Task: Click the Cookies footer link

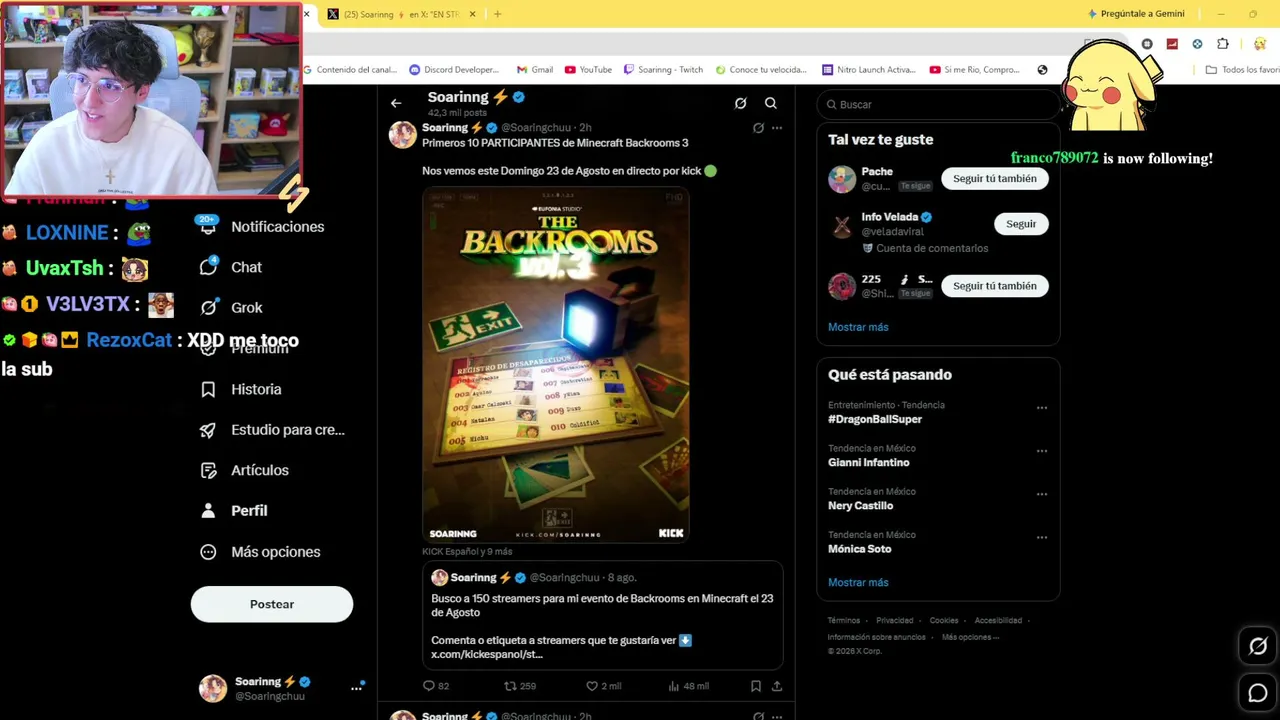Action: click(944, 621)
